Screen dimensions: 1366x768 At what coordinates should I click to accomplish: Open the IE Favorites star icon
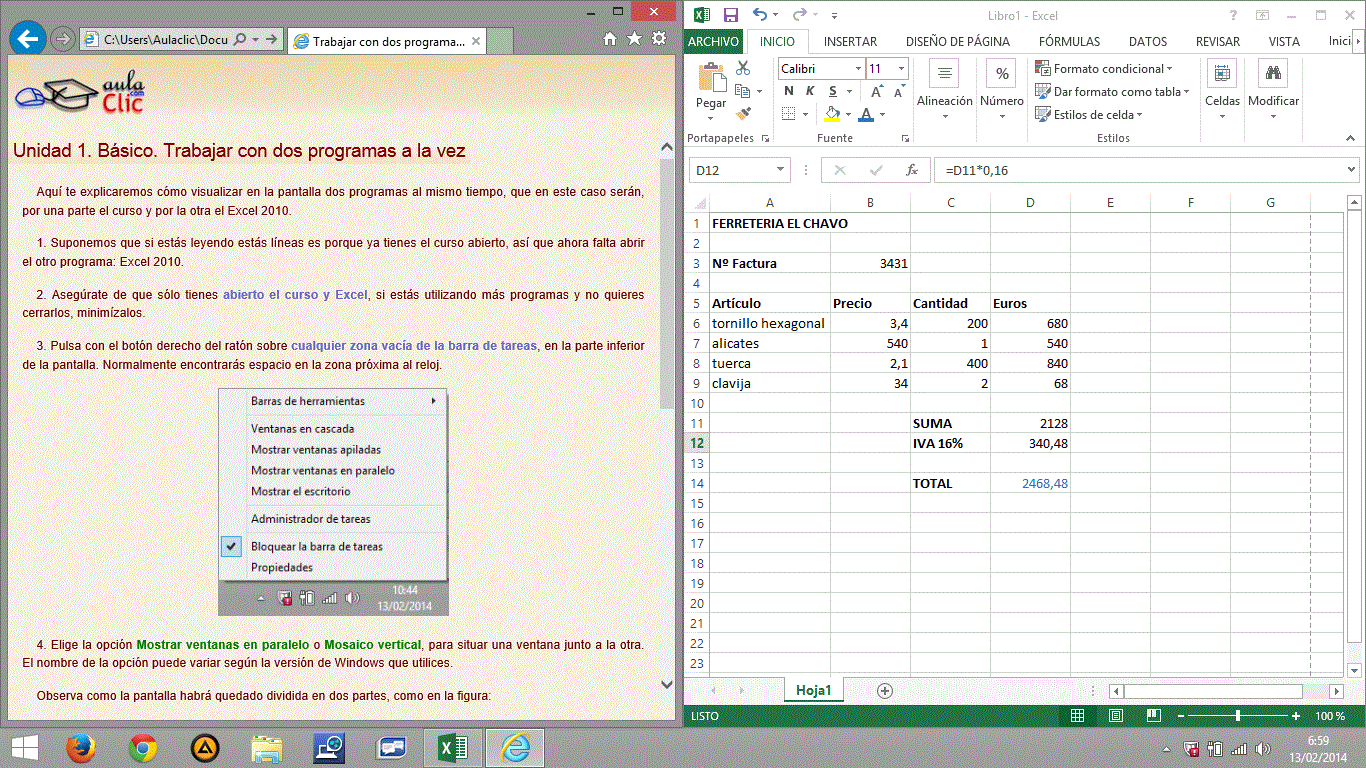[x=634, y=39]
